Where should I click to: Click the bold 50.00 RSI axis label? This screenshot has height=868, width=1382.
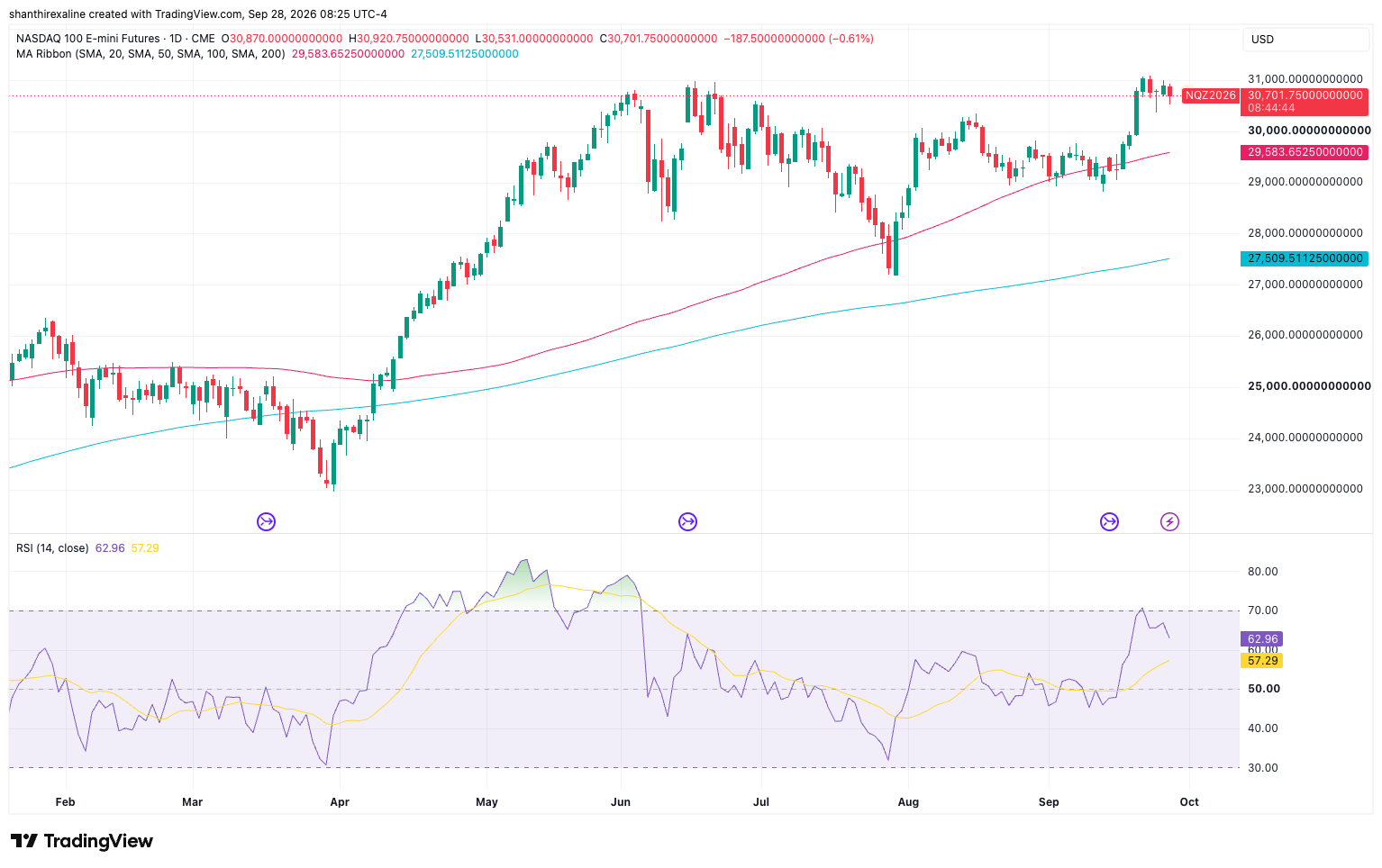pos(1263,689)
